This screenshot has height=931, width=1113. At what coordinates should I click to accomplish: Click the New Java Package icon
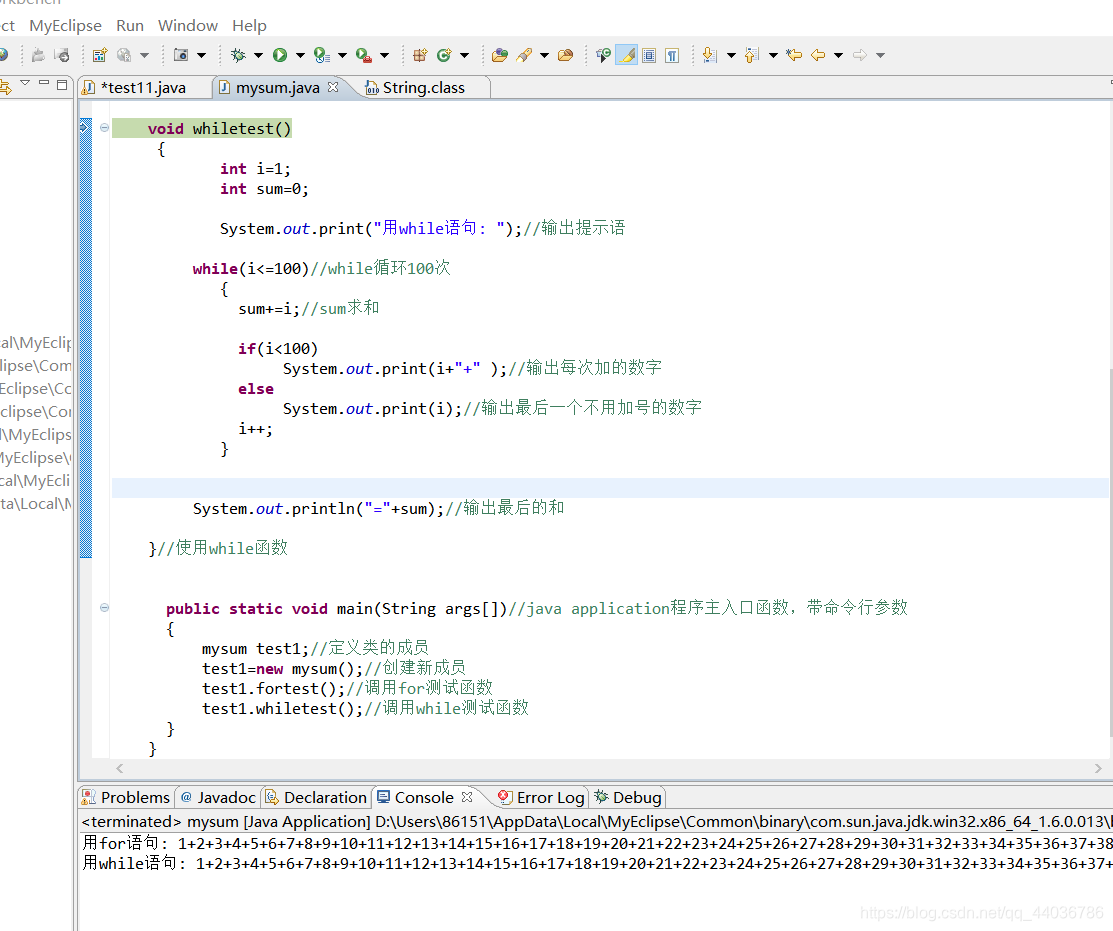coord(420,55)
